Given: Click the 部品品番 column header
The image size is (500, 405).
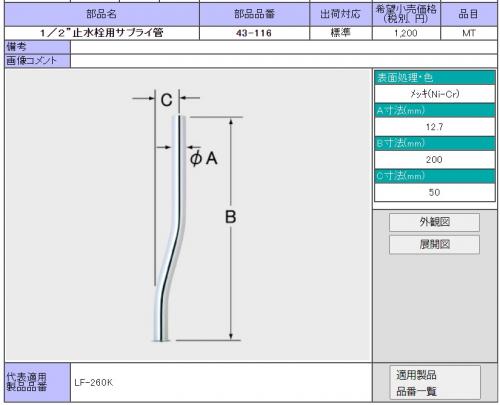Looking at the screenshot, I should coord(254,14).
